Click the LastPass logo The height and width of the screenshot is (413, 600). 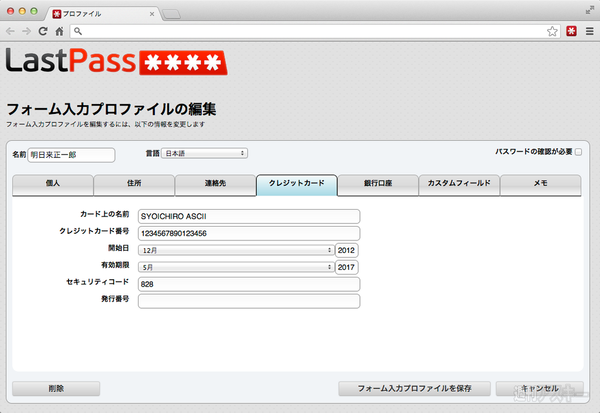(x=117, y=61)
